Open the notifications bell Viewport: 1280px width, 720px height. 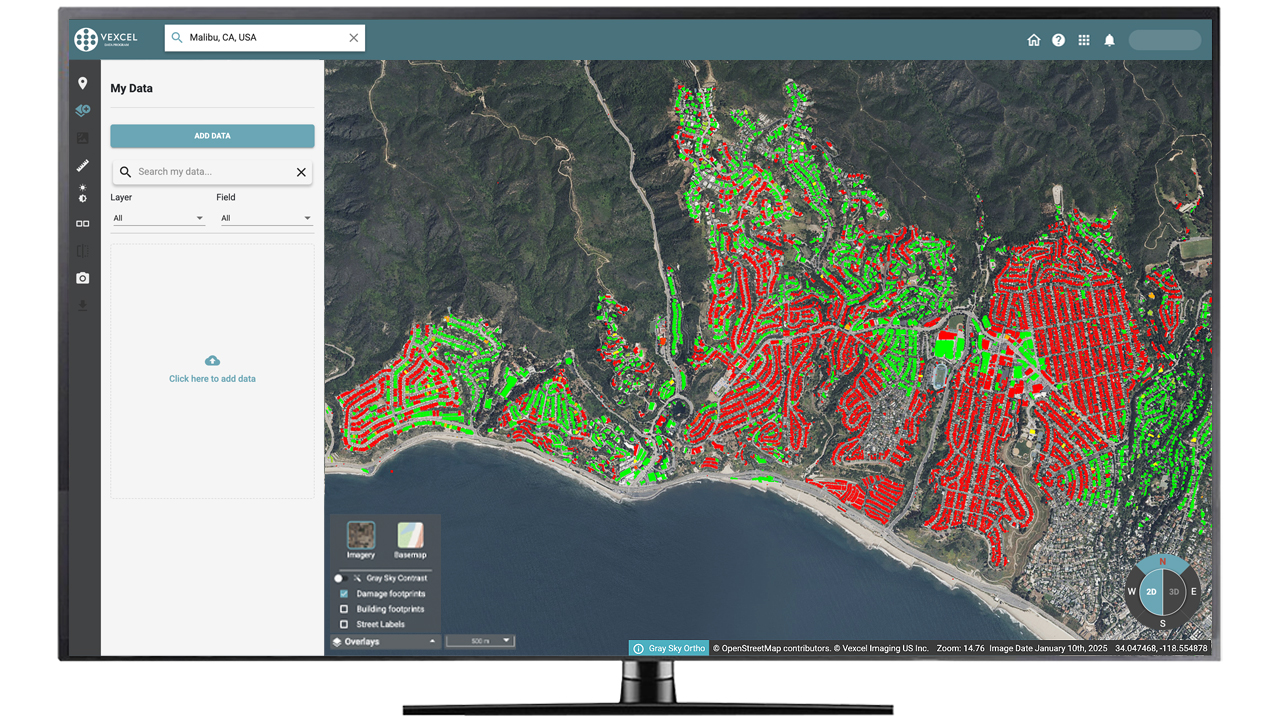(1109, 40)
